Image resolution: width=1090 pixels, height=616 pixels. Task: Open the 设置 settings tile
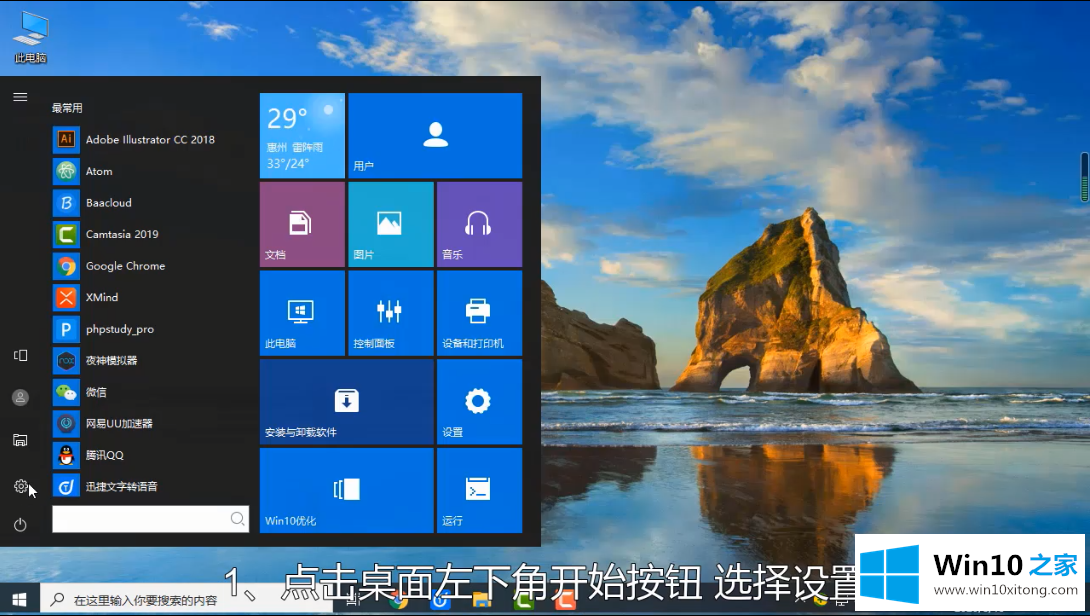480,402
